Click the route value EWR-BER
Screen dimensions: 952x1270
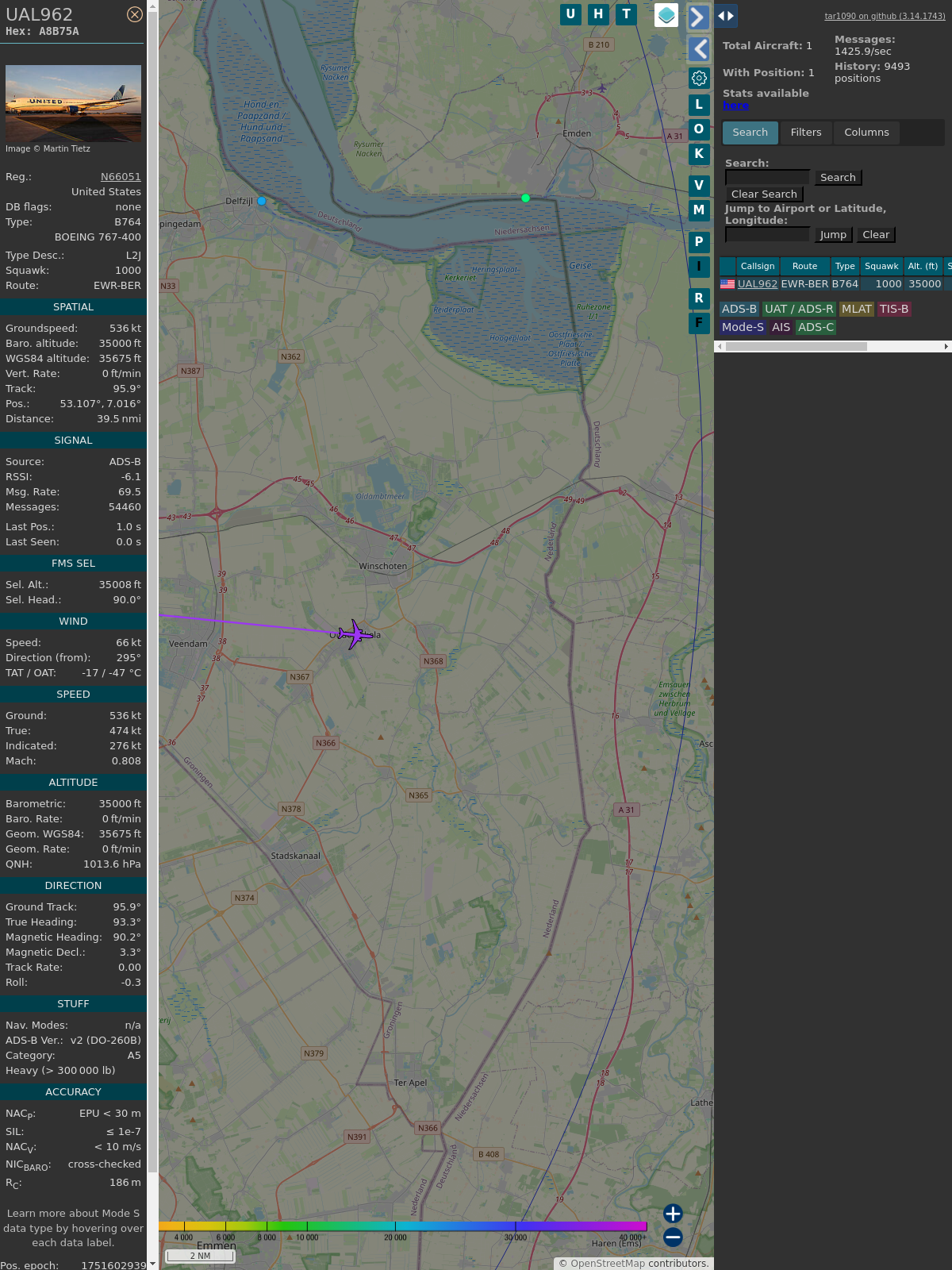(x=117, y=286)
